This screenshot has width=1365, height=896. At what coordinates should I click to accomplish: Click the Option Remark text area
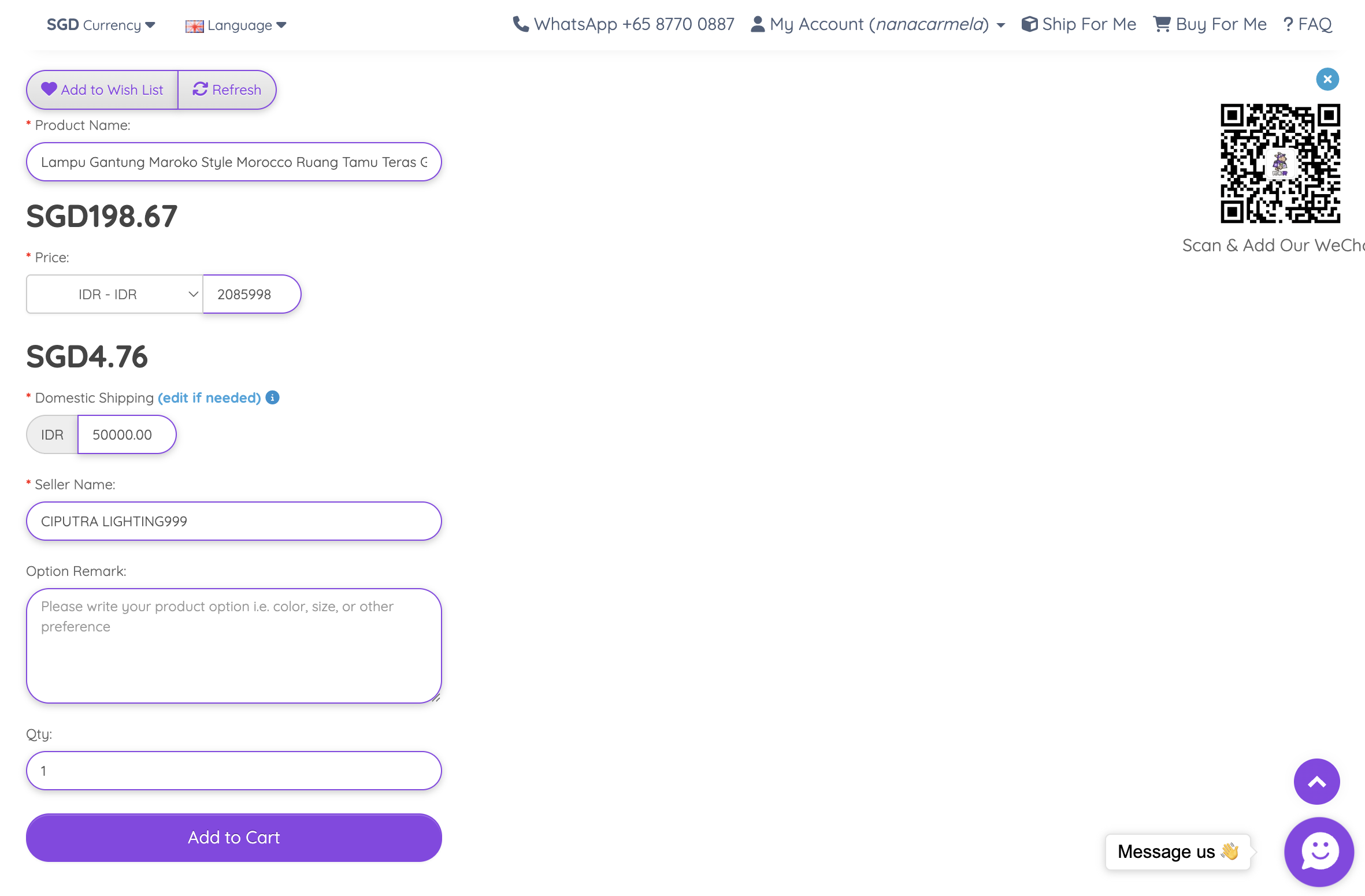(234, 645)
